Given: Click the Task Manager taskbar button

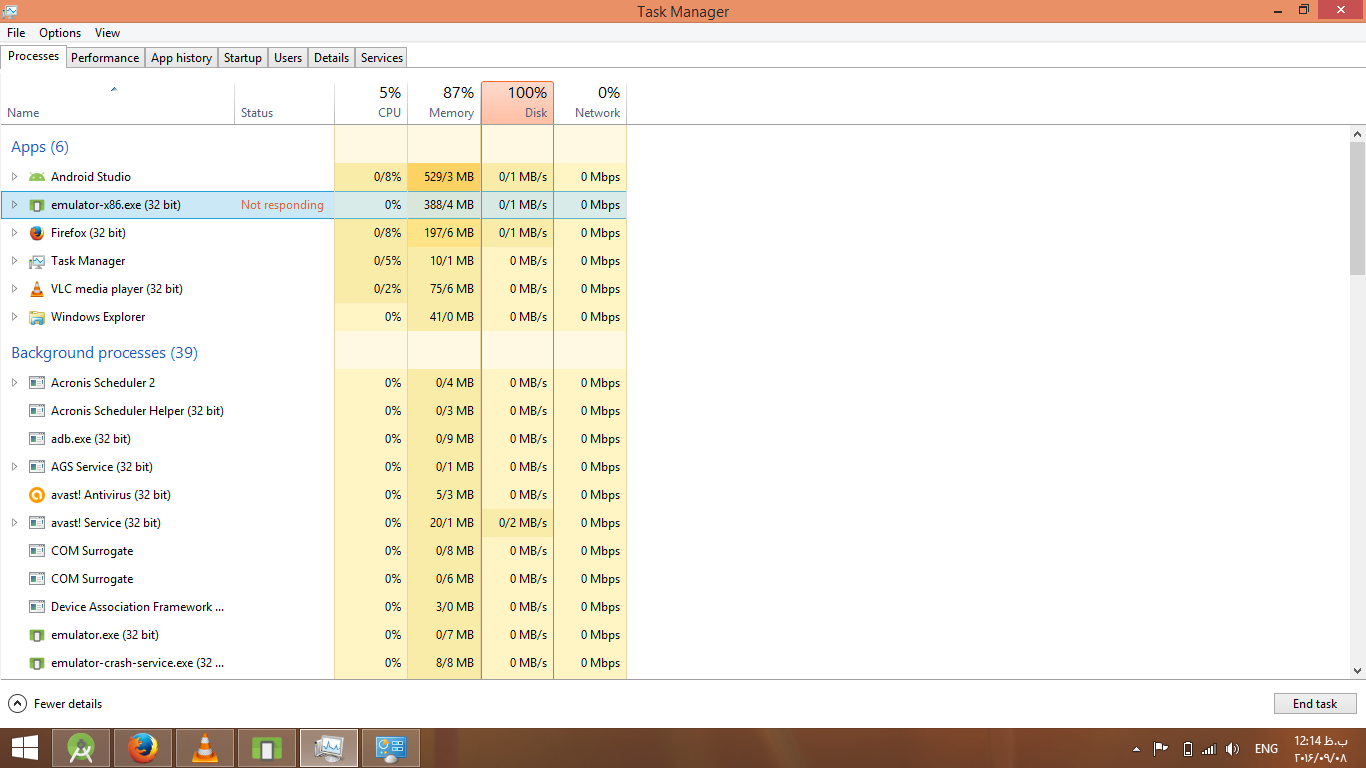Looking at the screenshot, I should 329,748.
